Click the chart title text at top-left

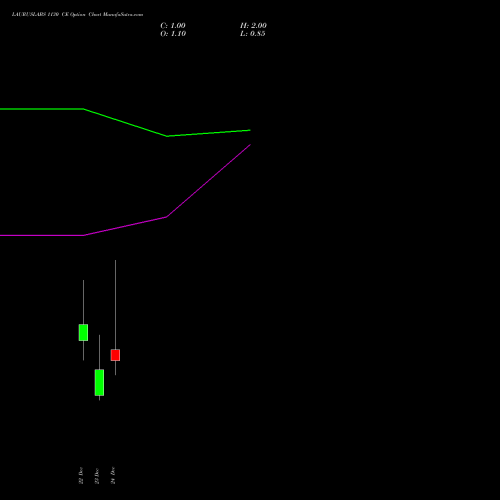click(x=77, y=14)
